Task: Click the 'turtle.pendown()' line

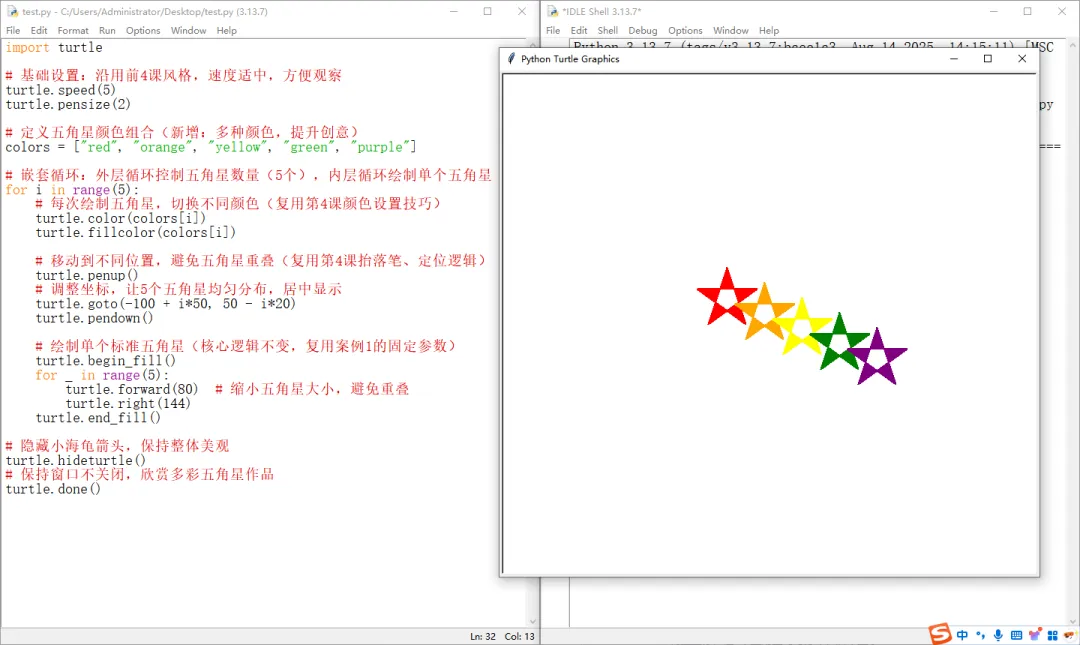Action: click(94, 318)
